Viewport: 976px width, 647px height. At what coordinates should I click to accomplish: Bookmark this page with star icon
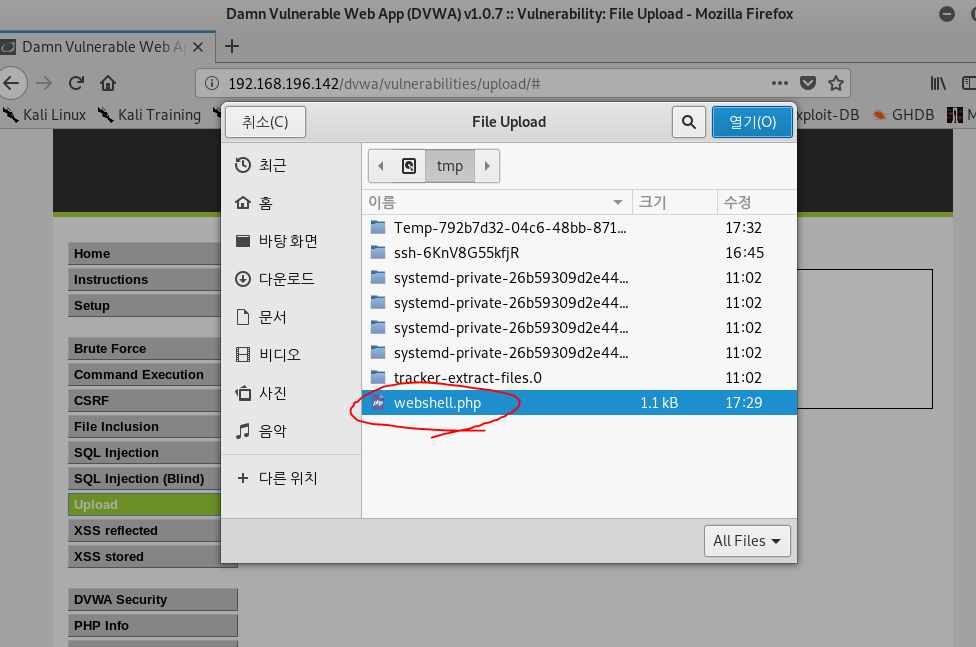(x=836, y=83)
